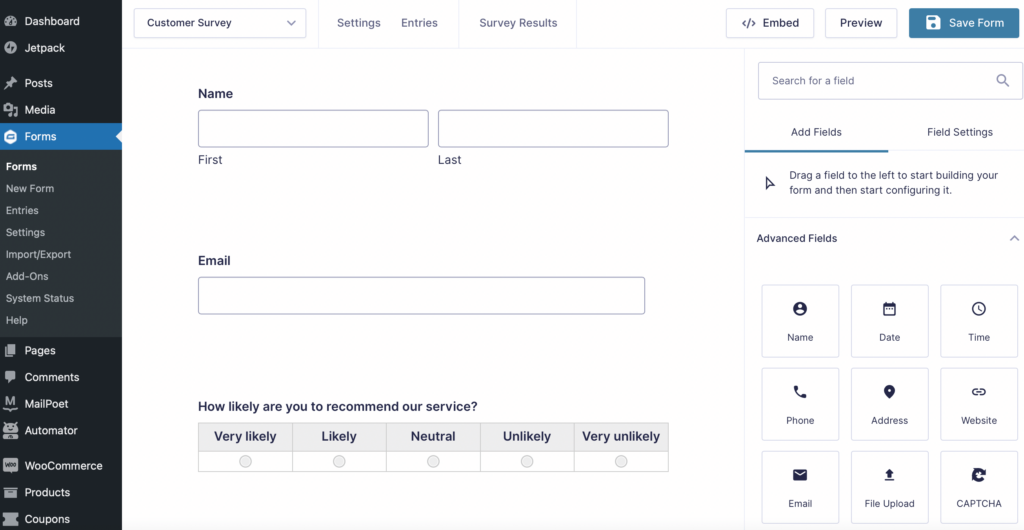Switch to the Field Settings tab
This screenshot has width=1024, height=530.
pyautogui.click(x=959, y=132)
